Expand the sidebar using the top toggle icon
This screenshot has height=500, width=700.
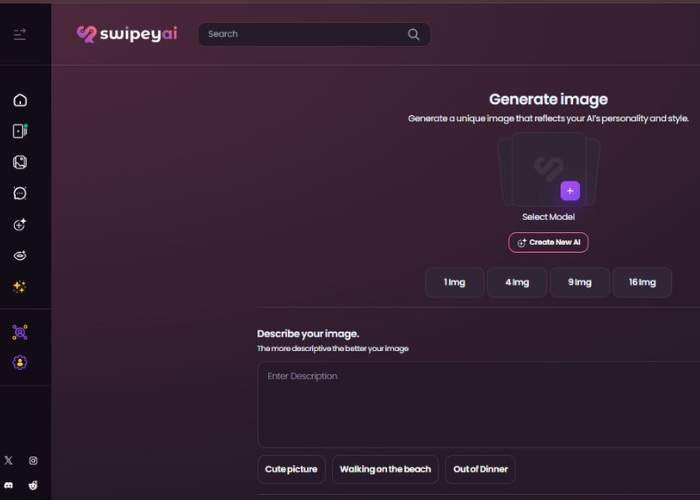click(20, 35)
